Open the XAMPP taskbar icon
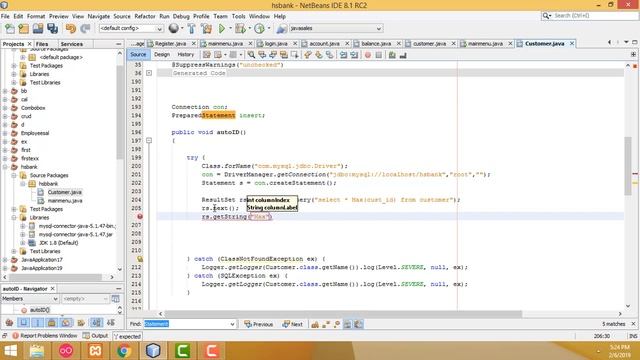This screenshot has width=640, height=360. click(x=95, y=351)
